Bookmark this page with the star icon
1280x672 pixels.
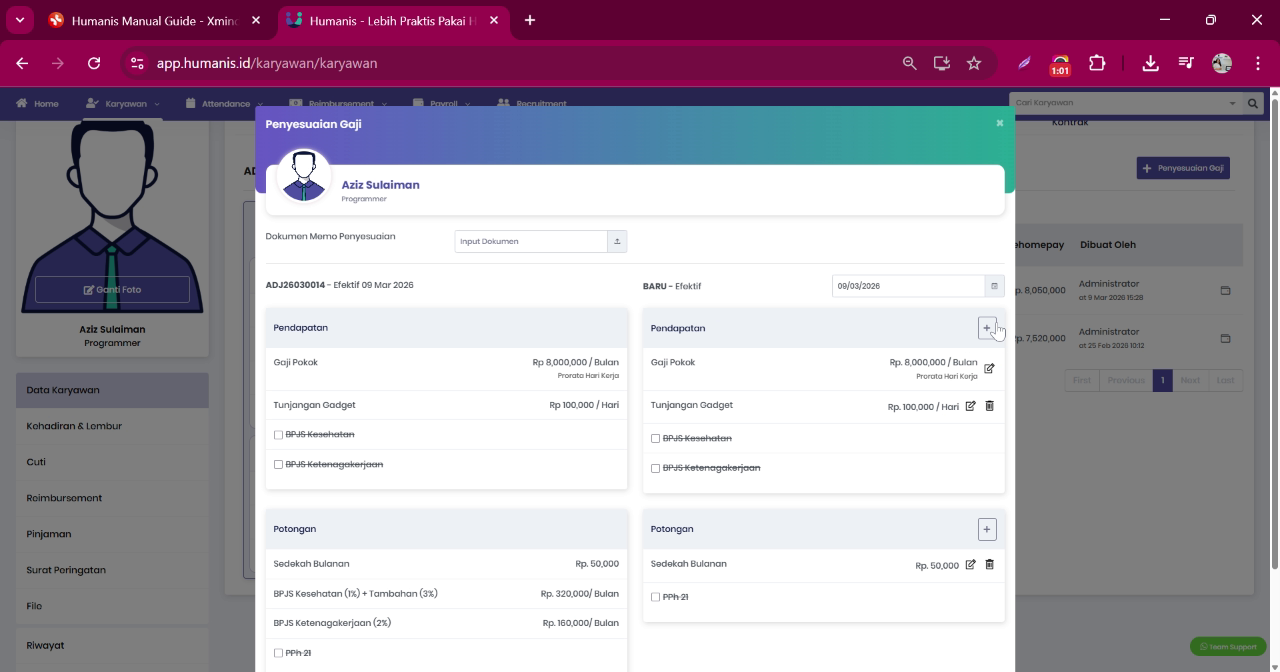(x=974, y=63)
